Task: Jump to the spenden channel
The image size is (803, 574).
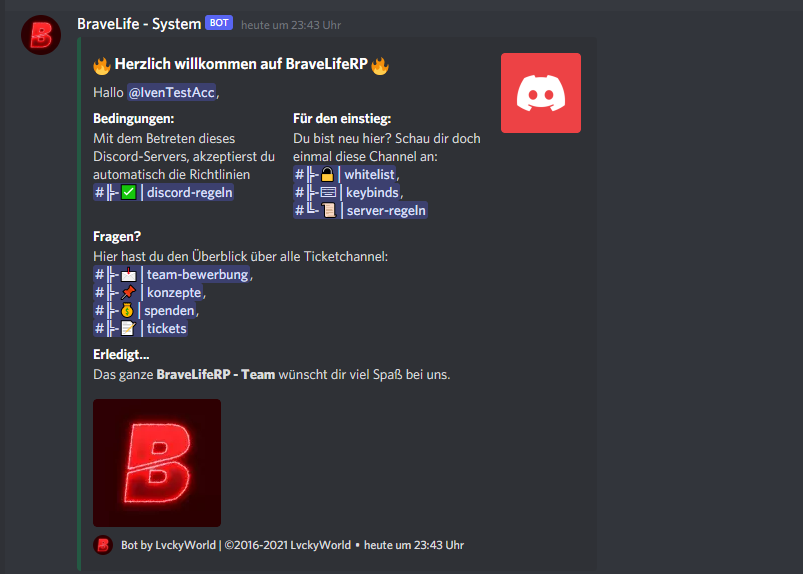Action: (x=144, y=310)
